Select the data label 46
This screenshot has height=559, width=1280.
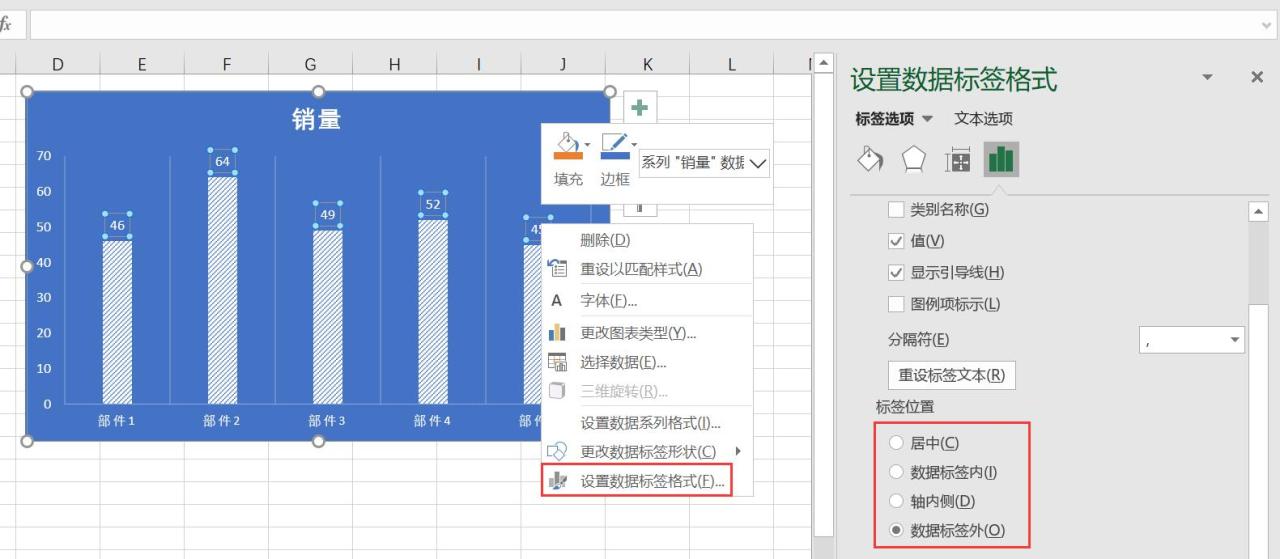pos(117,225)
